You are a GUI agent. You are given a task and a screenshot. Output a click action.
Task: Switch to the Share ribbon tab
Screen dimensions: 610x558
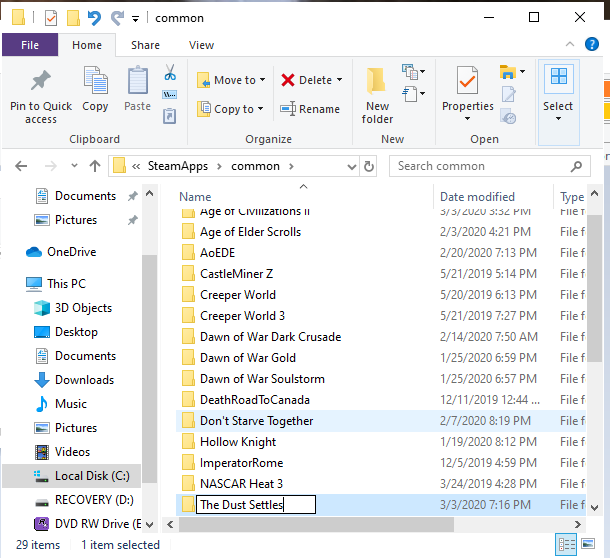pos(145,45)
